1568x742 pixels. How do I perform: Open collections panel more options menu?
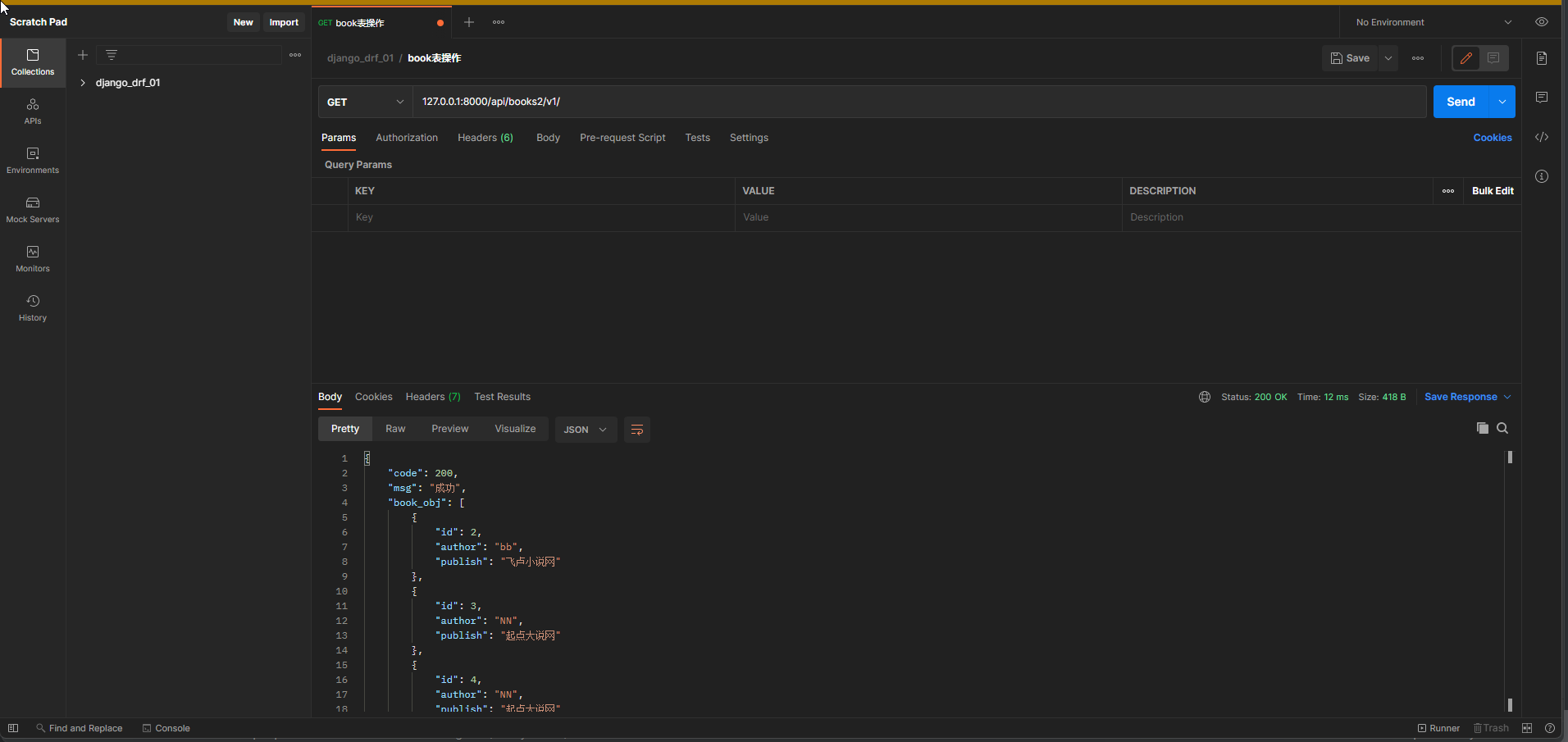tap(295, 55)
